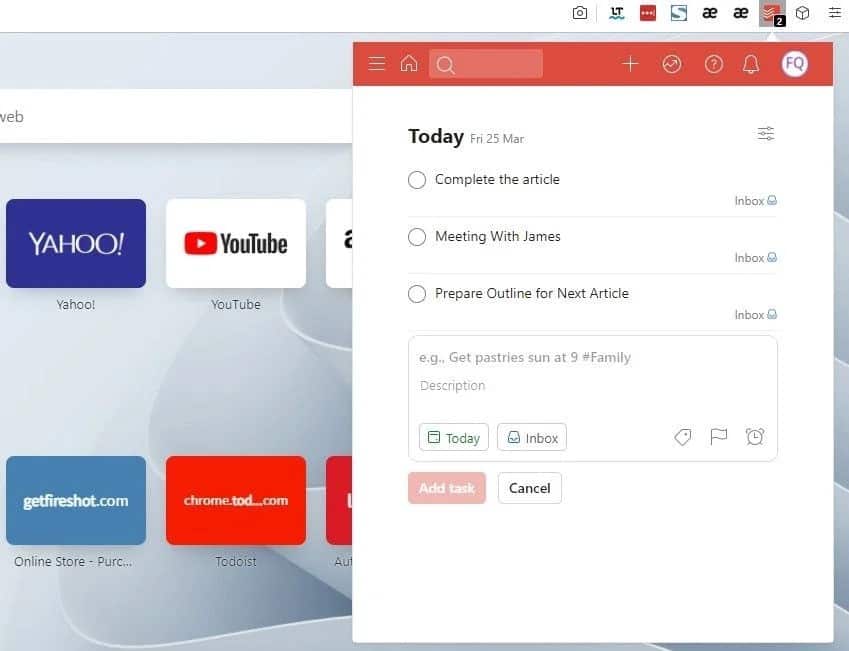849x651 pixels.
Task: Click the 'Online Store - Purc...' tile label
Action: pos(73,562)
